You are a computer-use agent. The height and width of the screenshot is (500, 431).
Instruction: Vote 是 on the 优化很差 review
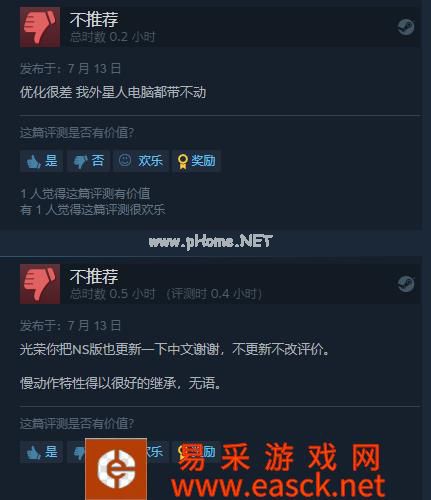pyautogui.click(x=42, y=161)
